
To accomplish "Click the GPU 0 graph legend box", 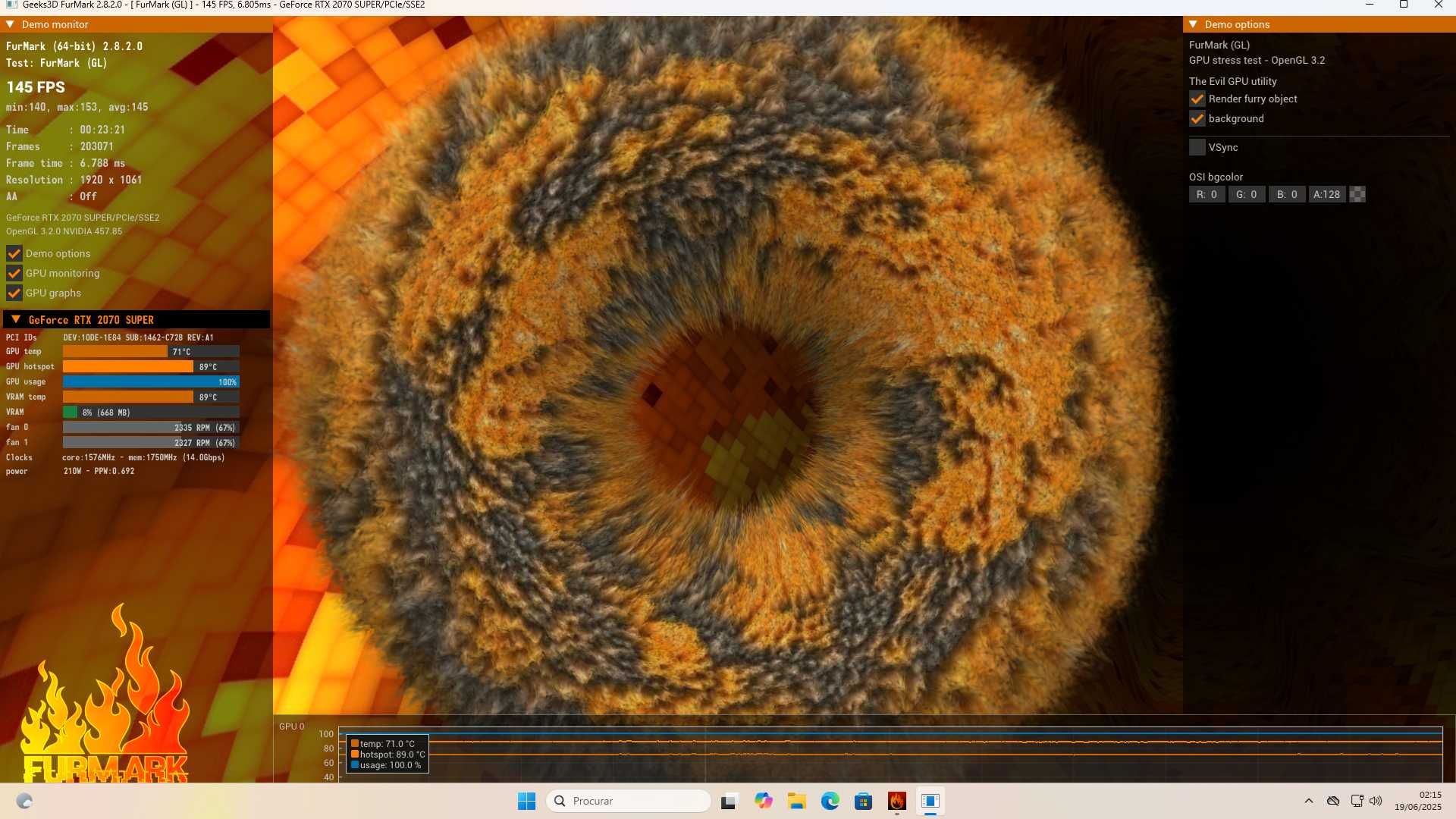I will pos(388,754).
